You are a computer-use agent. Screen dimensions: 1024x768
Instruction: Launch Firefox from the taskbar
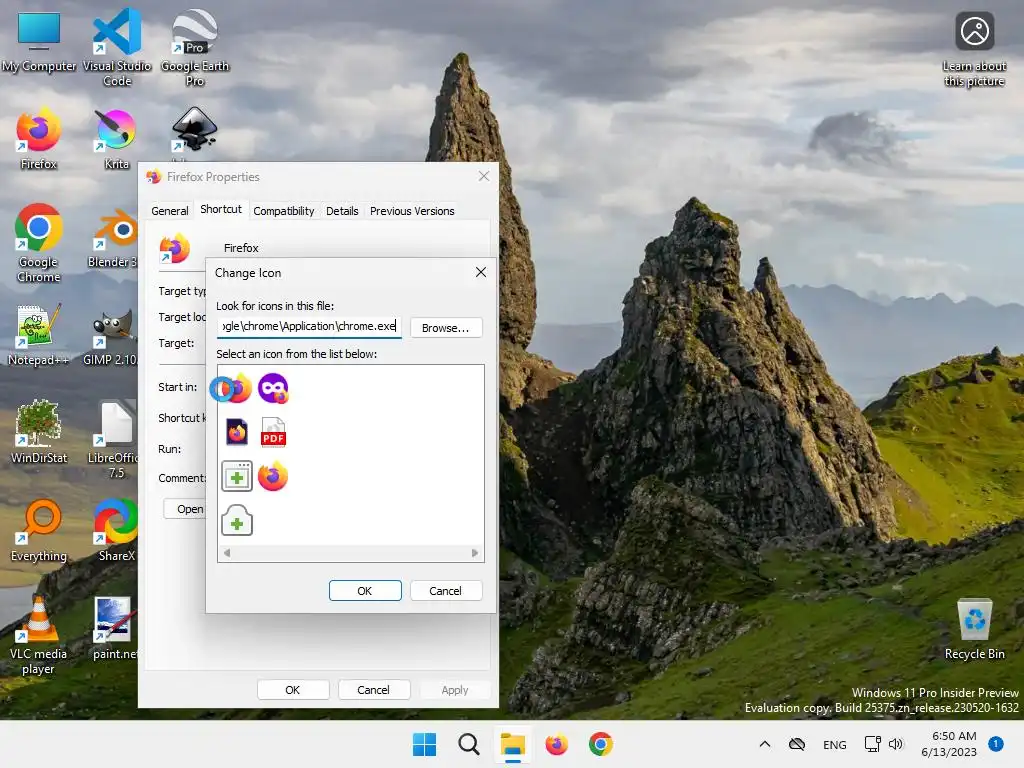click(x=556, y=744)
